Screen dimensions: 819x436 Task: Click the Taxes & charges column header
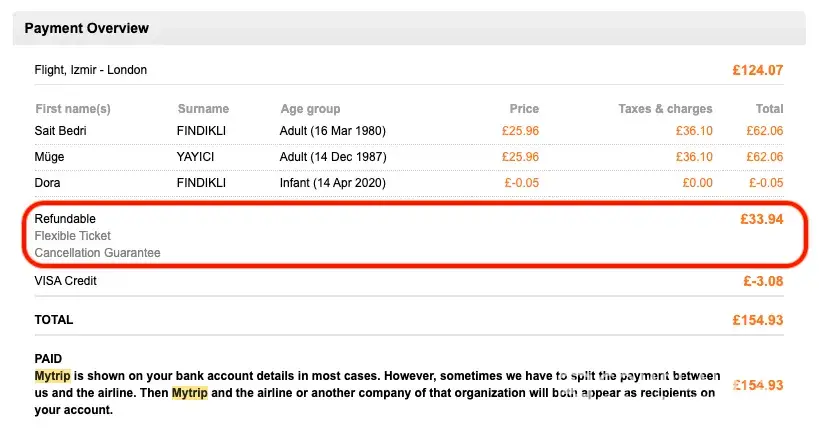tap(664, 109)
